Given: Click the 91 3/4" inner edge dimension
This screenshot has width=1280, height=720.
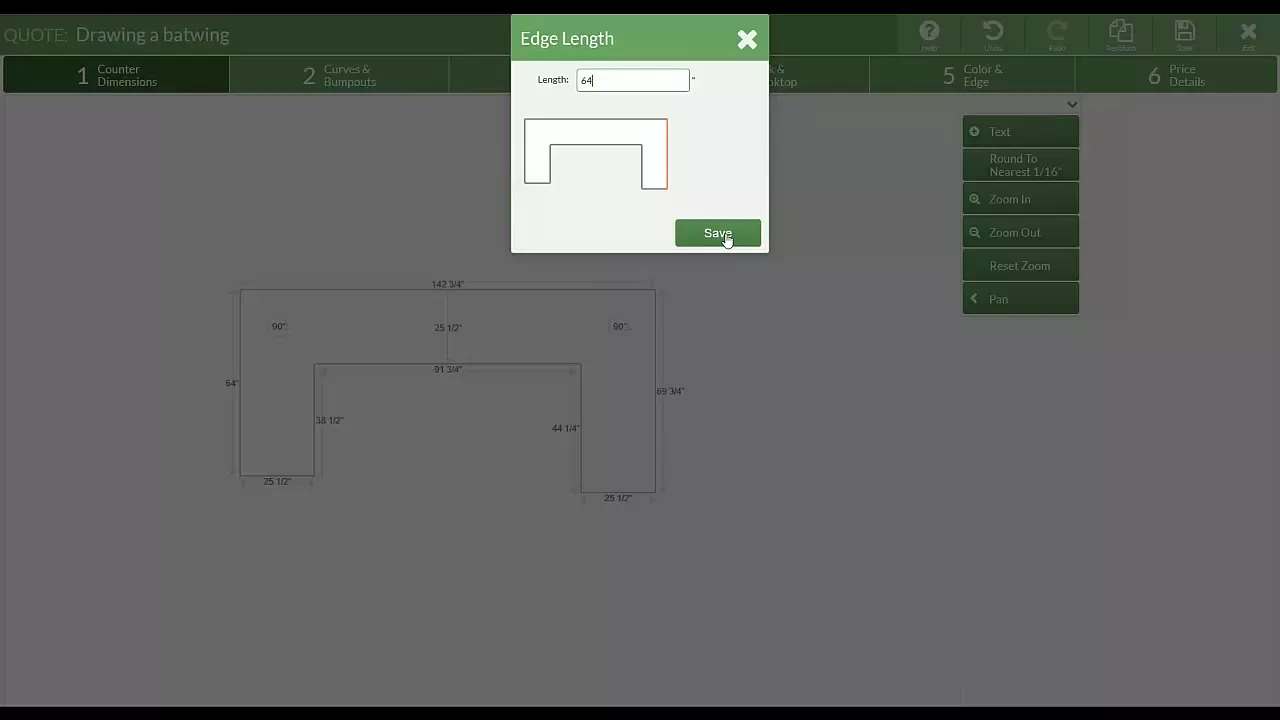Looking at the screenshot, I should click(x=447, y=369).
